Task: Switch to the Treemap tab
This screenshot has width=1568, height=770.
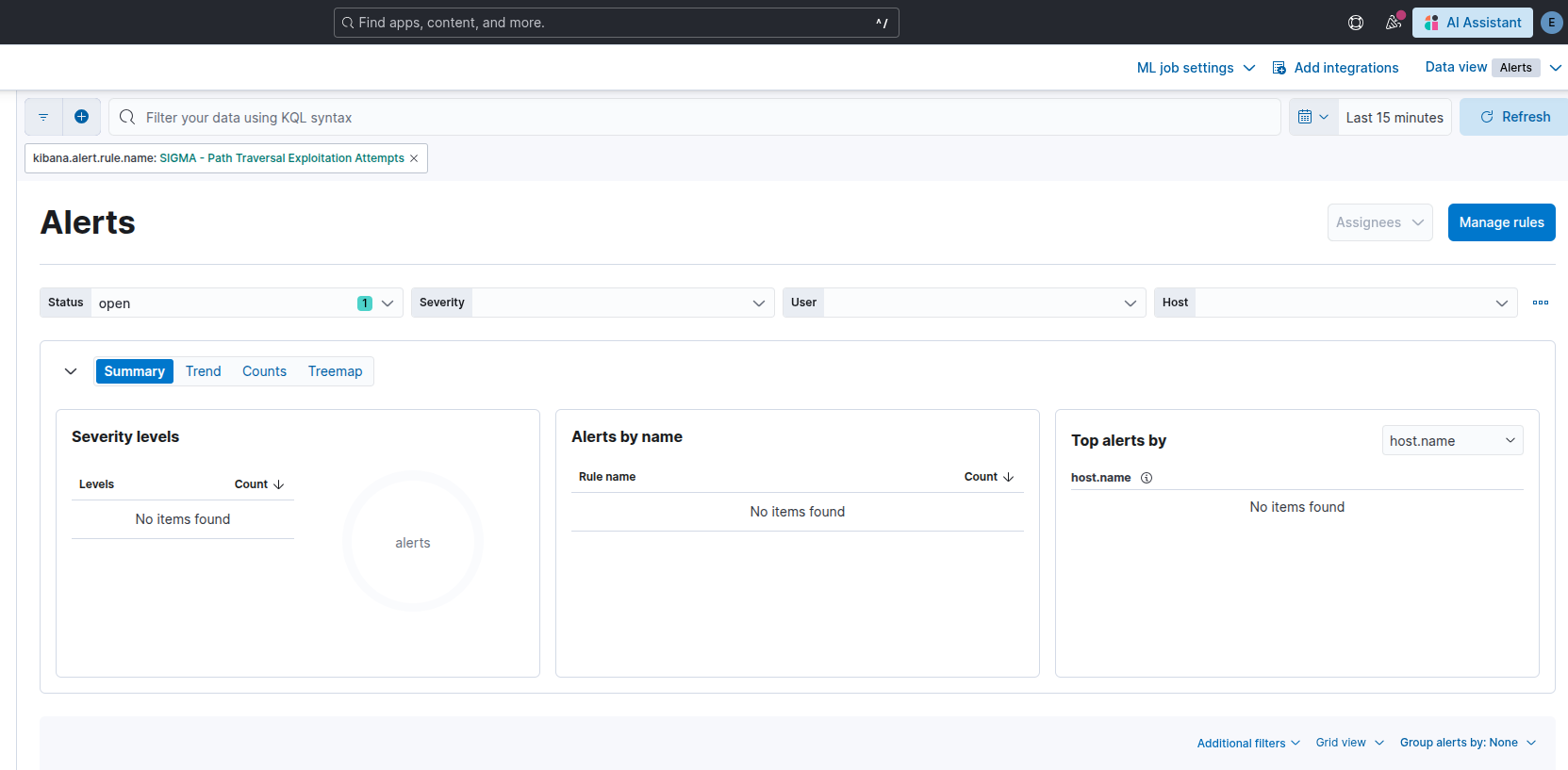Action: (x=335, y=371)
